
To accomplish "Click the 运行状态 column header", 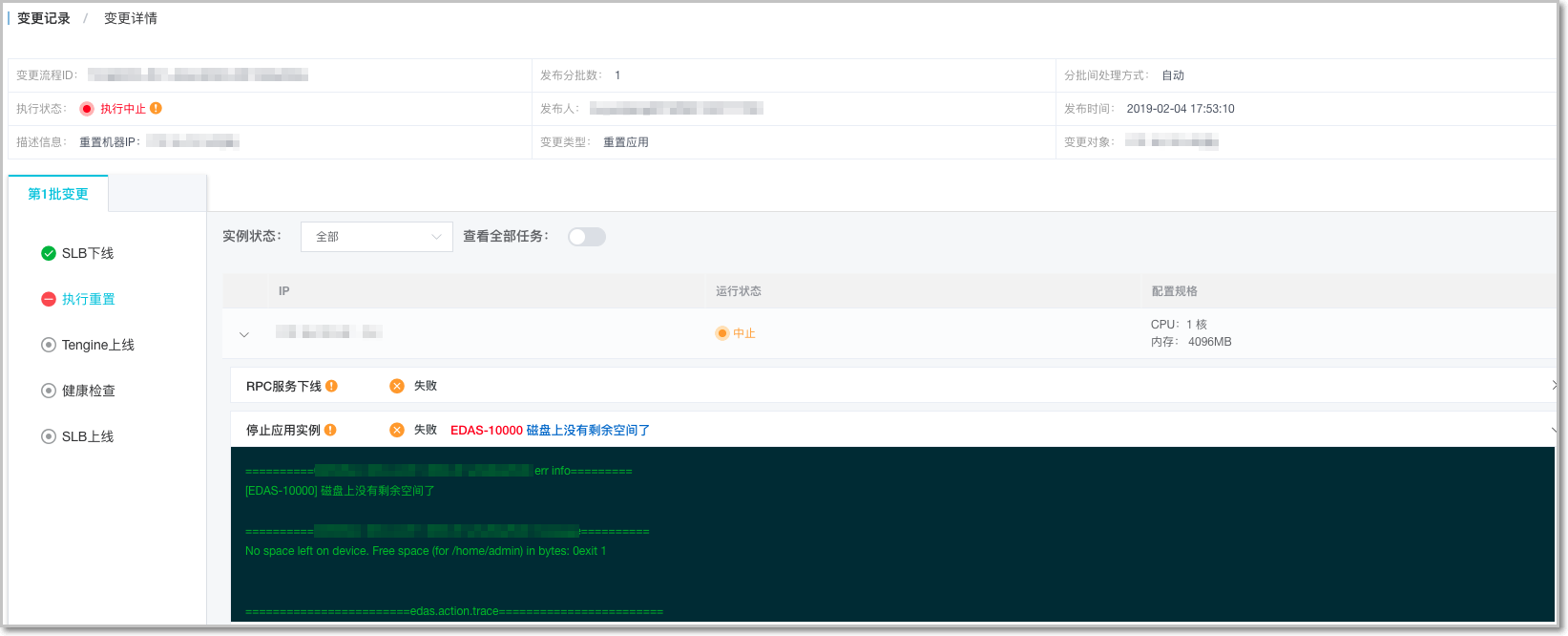I will point(739,291).
